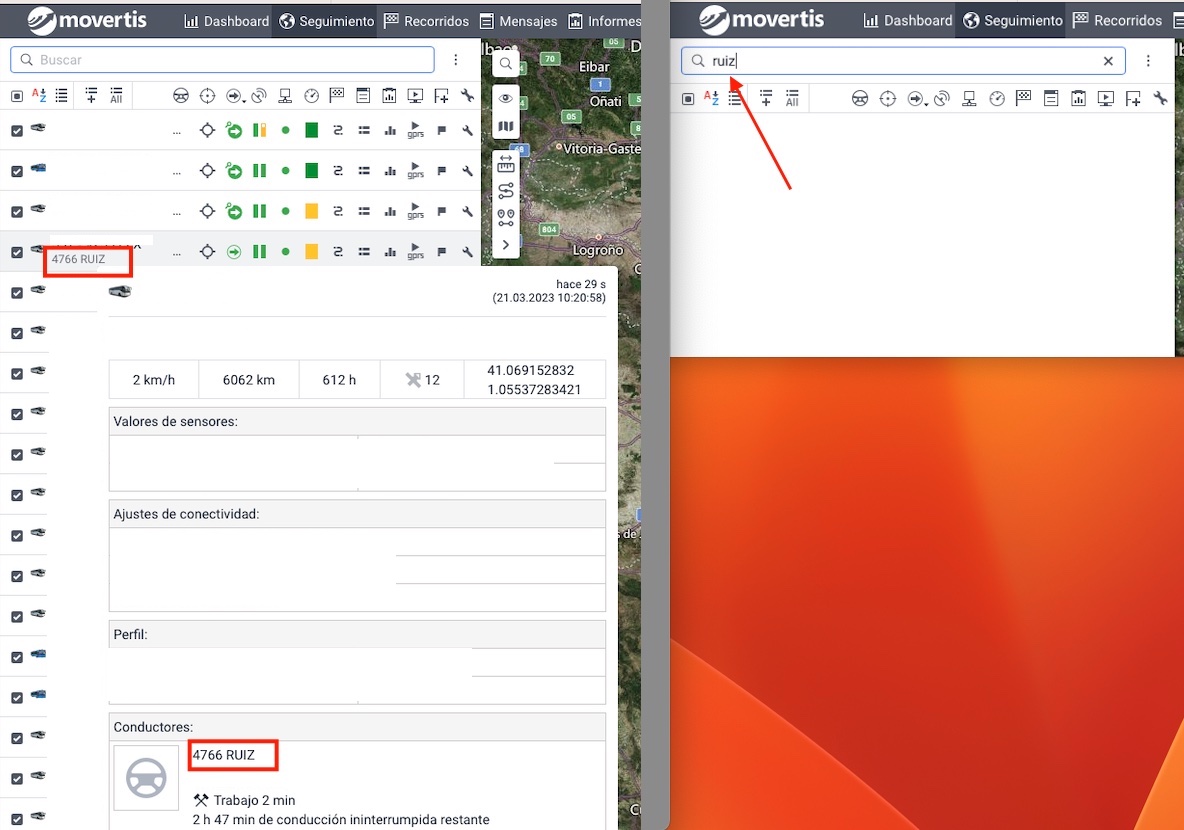Click the crosshair locate icon in the 4766 RUIZ row
Screen dimensions: 1184x830
(x=207, y=252)
